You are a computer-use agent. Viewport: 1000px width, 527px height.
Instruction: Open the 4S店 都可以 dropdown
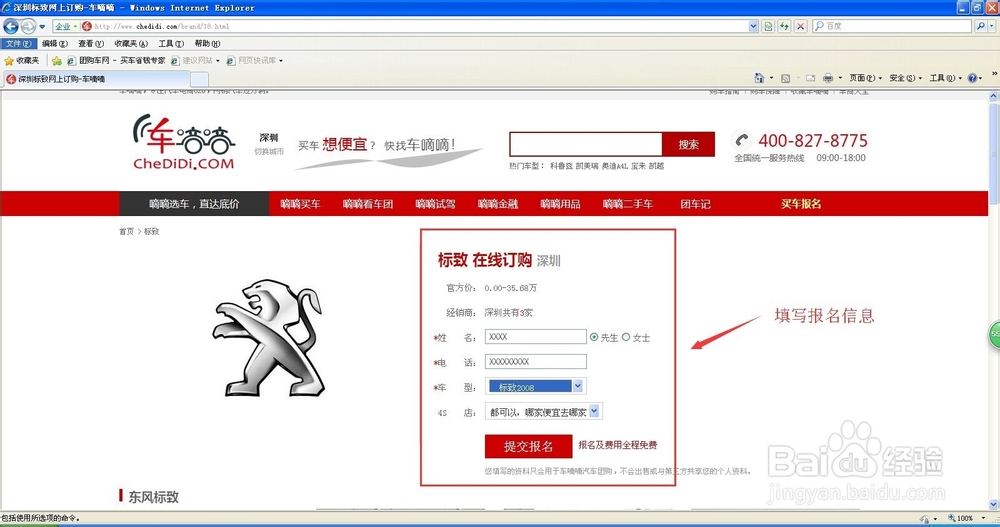(x=543, y=412)
